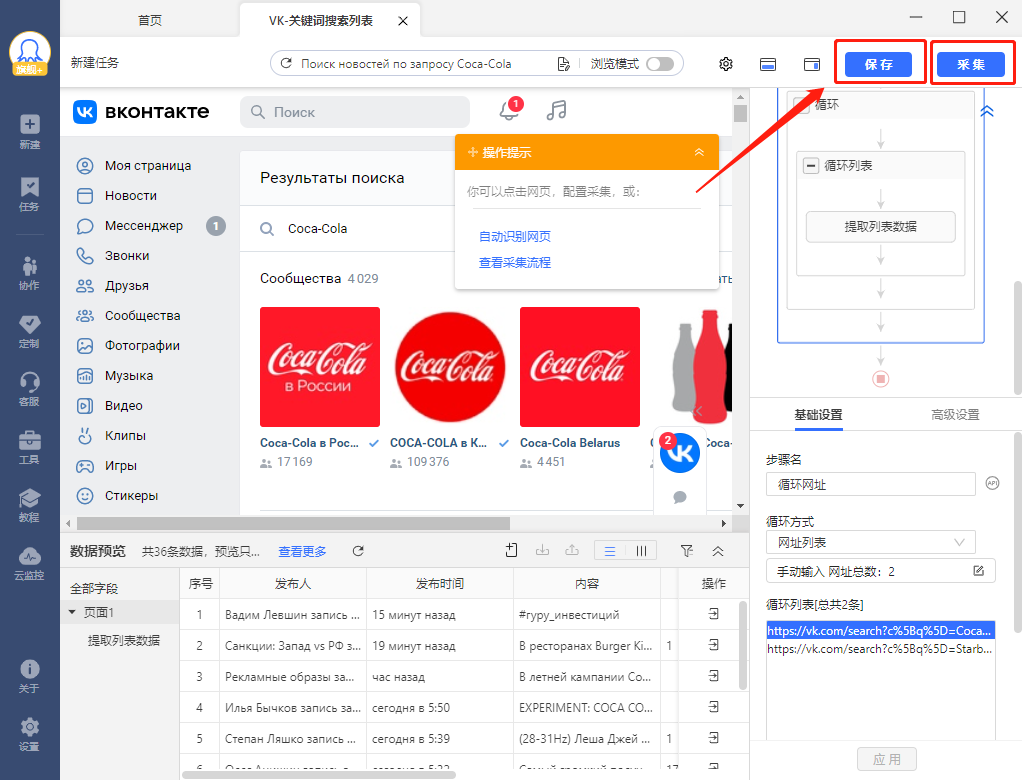Click the 查看更多 link
This screenshot has height=780, width=1022.
pyautogui.click(x=302, y=551)
